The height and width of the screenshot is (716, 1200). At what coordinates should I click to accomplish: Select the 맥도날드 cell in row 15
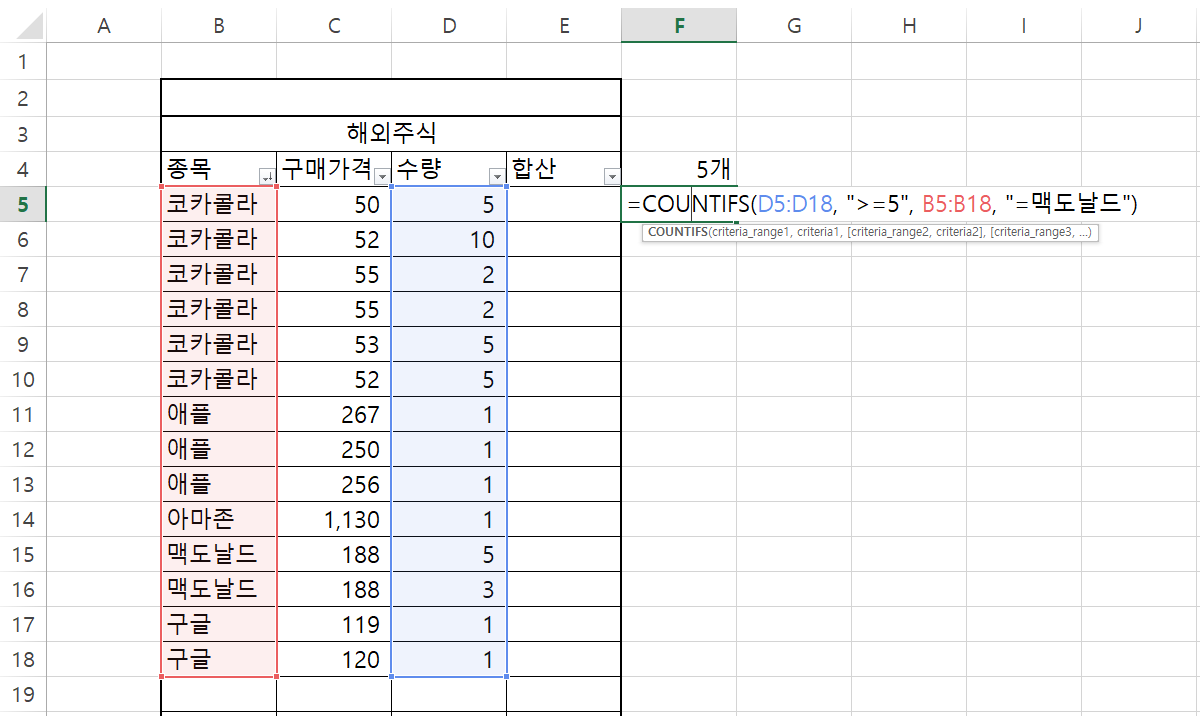(x=218, y=554)
